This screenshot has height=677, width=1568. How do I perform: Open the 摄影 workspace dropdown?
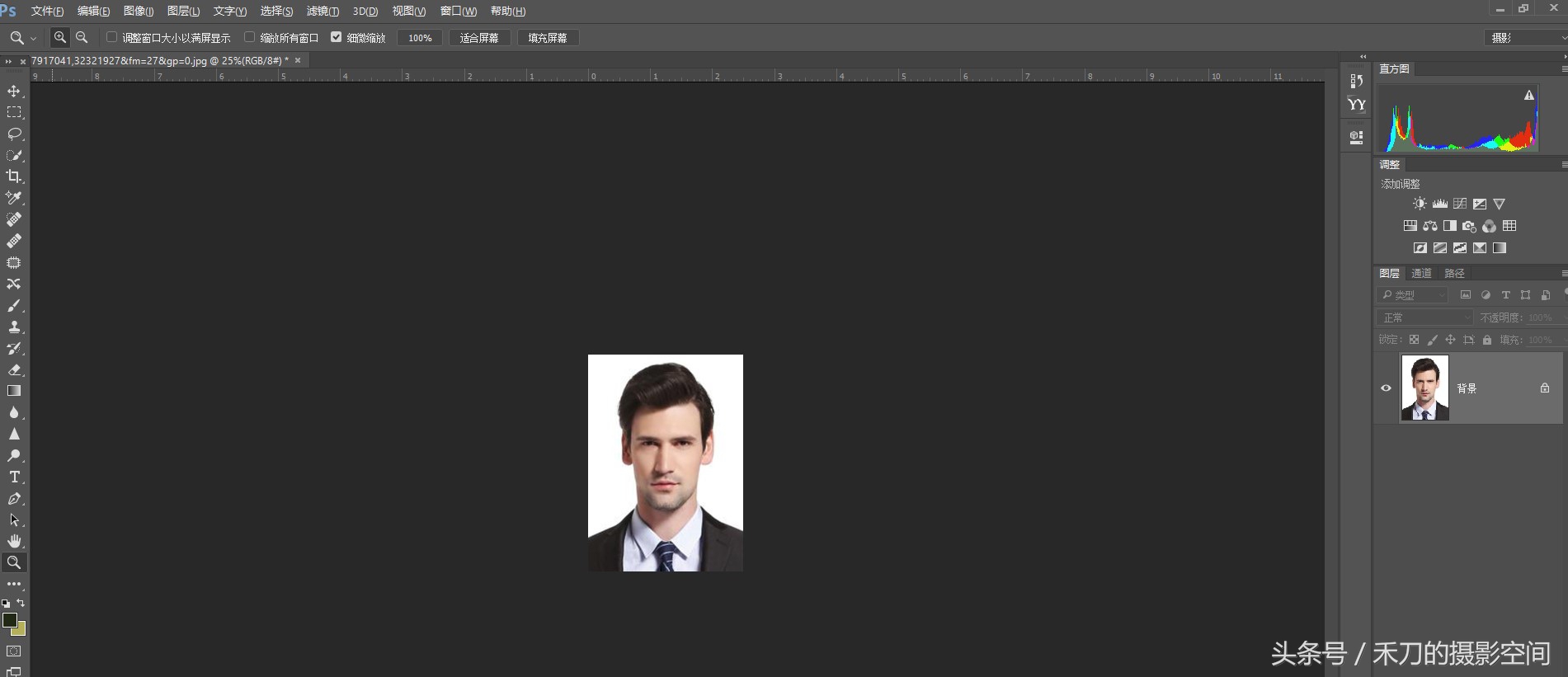(1524, 38)
